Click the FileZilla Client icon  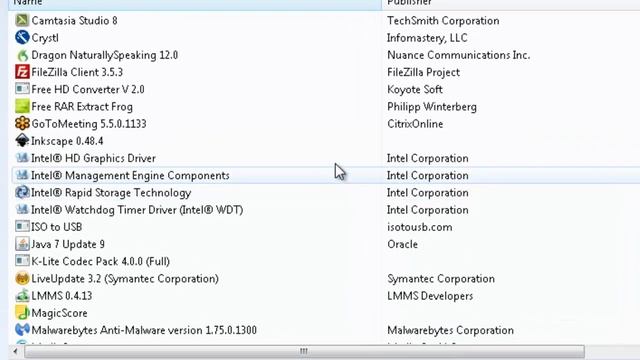tap(22, 72)
